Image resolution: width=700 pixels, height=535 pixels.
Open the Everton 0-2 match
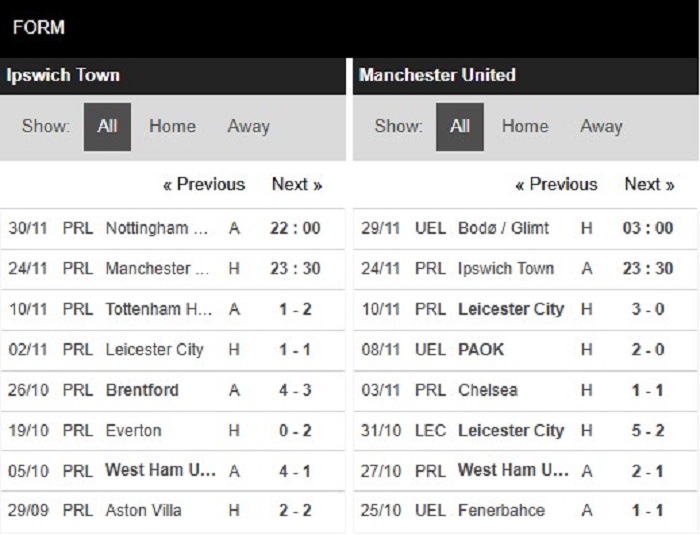click(172, 431)
